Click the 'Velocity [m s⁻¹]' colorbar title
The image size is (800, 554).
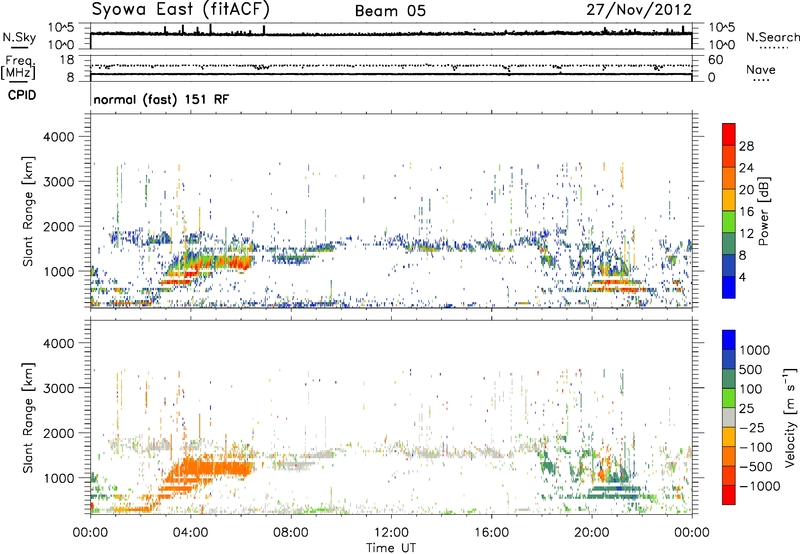pos(790,417)
